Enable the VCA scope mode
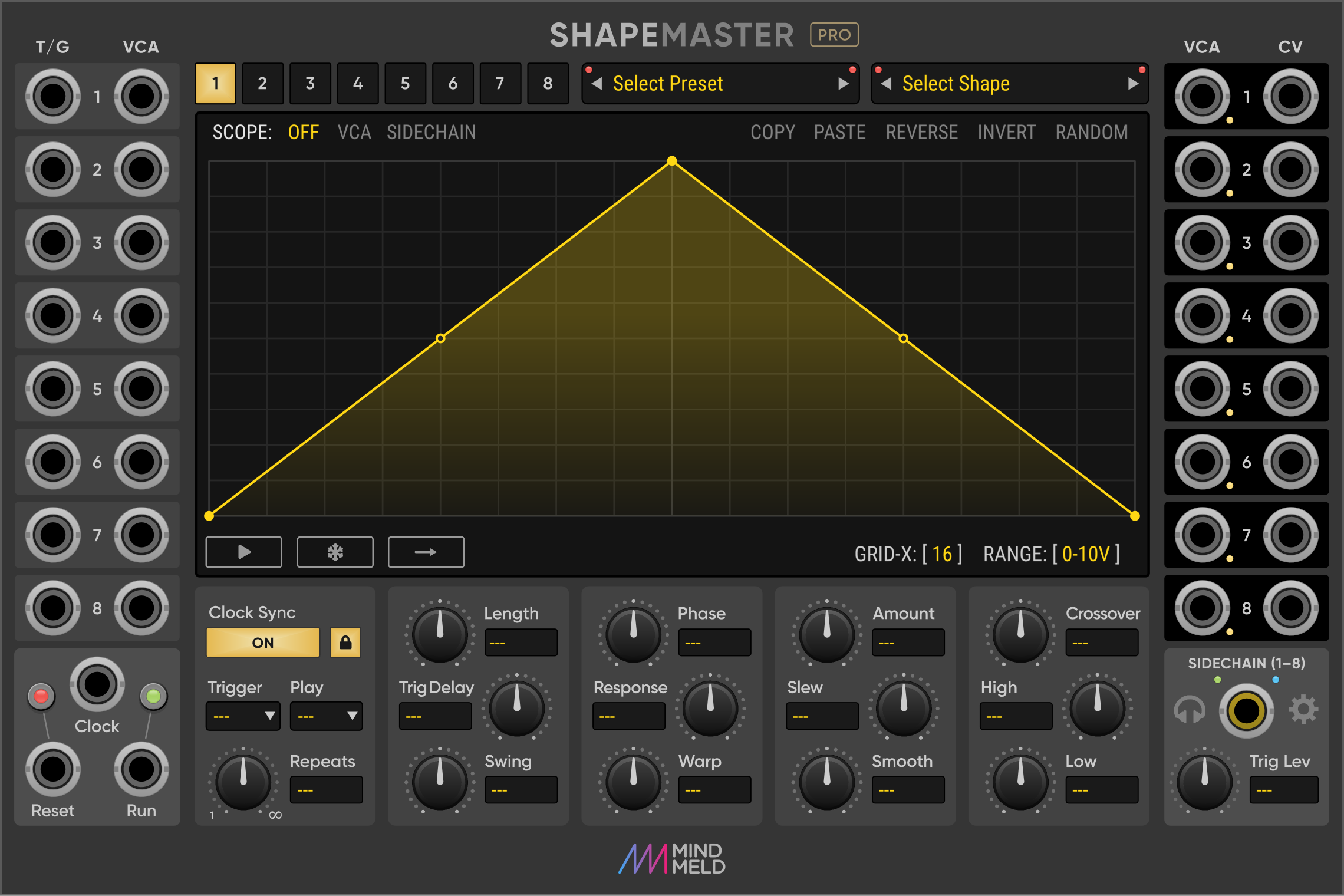Screen dimensions: 1344x896 [354, 132]
